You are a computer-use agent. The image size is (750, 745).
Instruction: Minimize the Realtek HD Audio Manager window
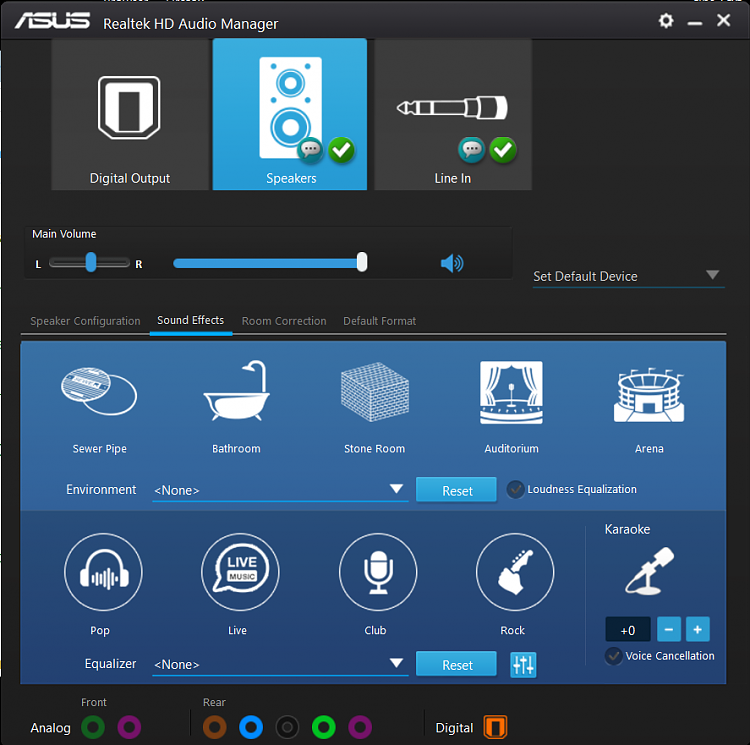click(x=695, y=22)
